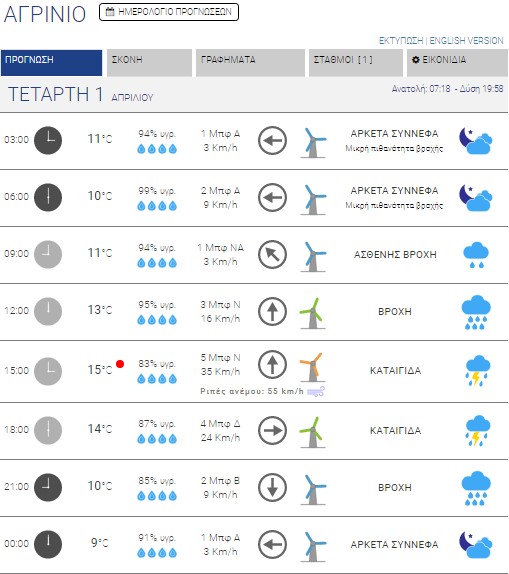Select the ΠΡΟΓΝΩΣΗ tab
The image size is (509, 574).
pyautogui.click(x=51, y=63)
